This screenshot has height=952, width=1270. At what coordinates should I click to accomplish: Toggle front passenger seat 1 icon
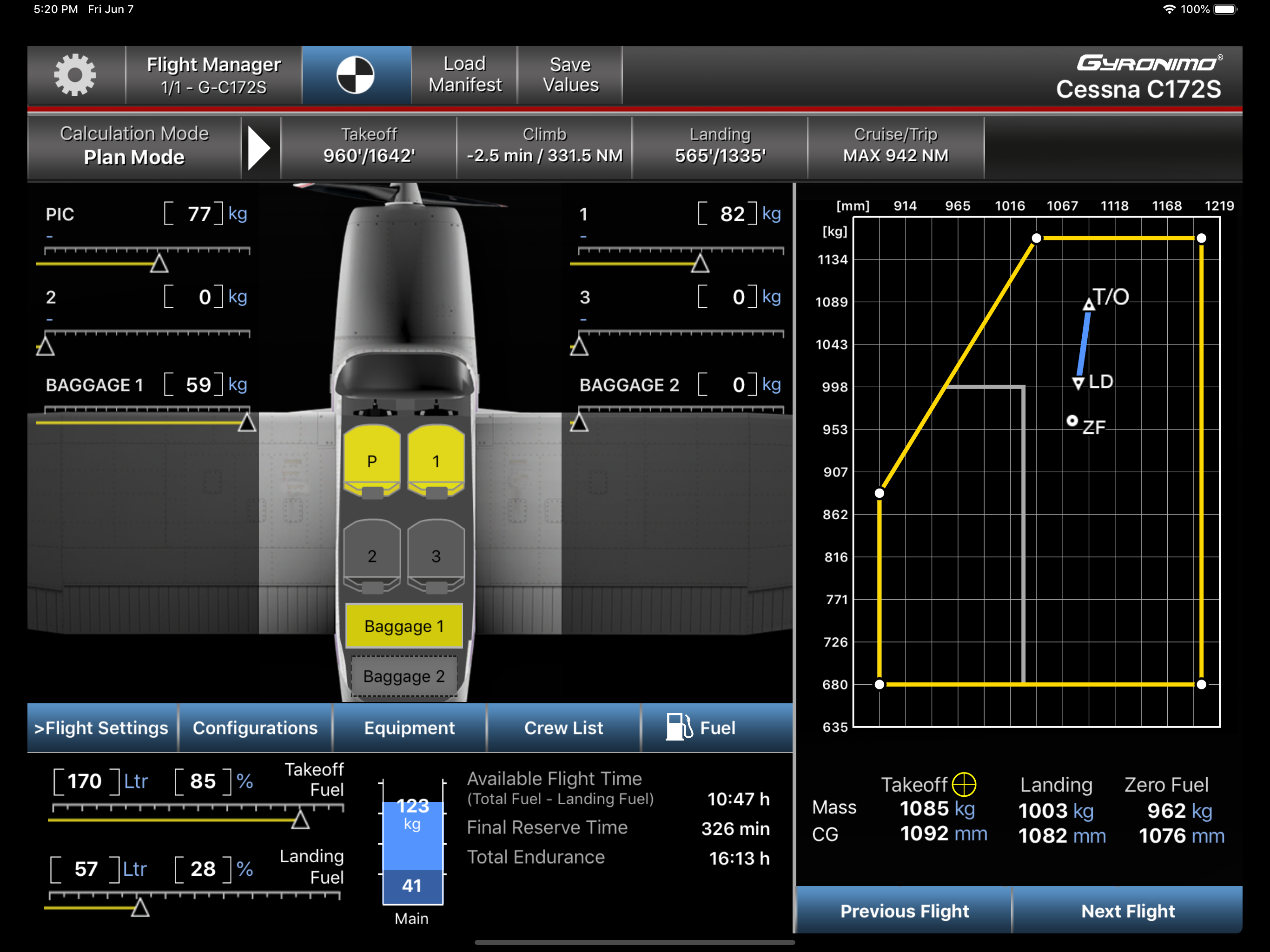(436, 461)
